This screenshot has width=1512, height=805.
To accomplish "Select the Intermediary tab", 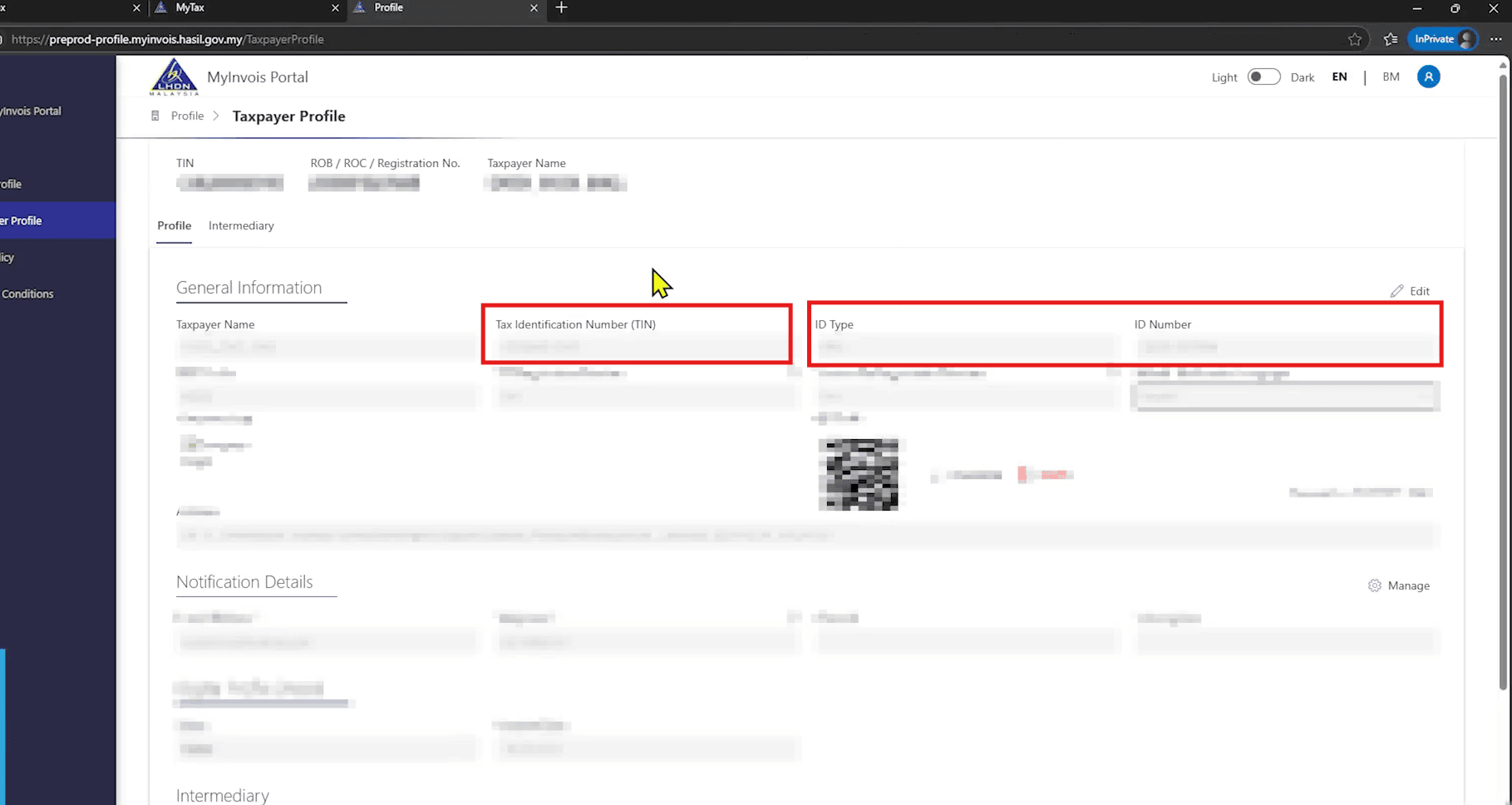I will 241,225.
